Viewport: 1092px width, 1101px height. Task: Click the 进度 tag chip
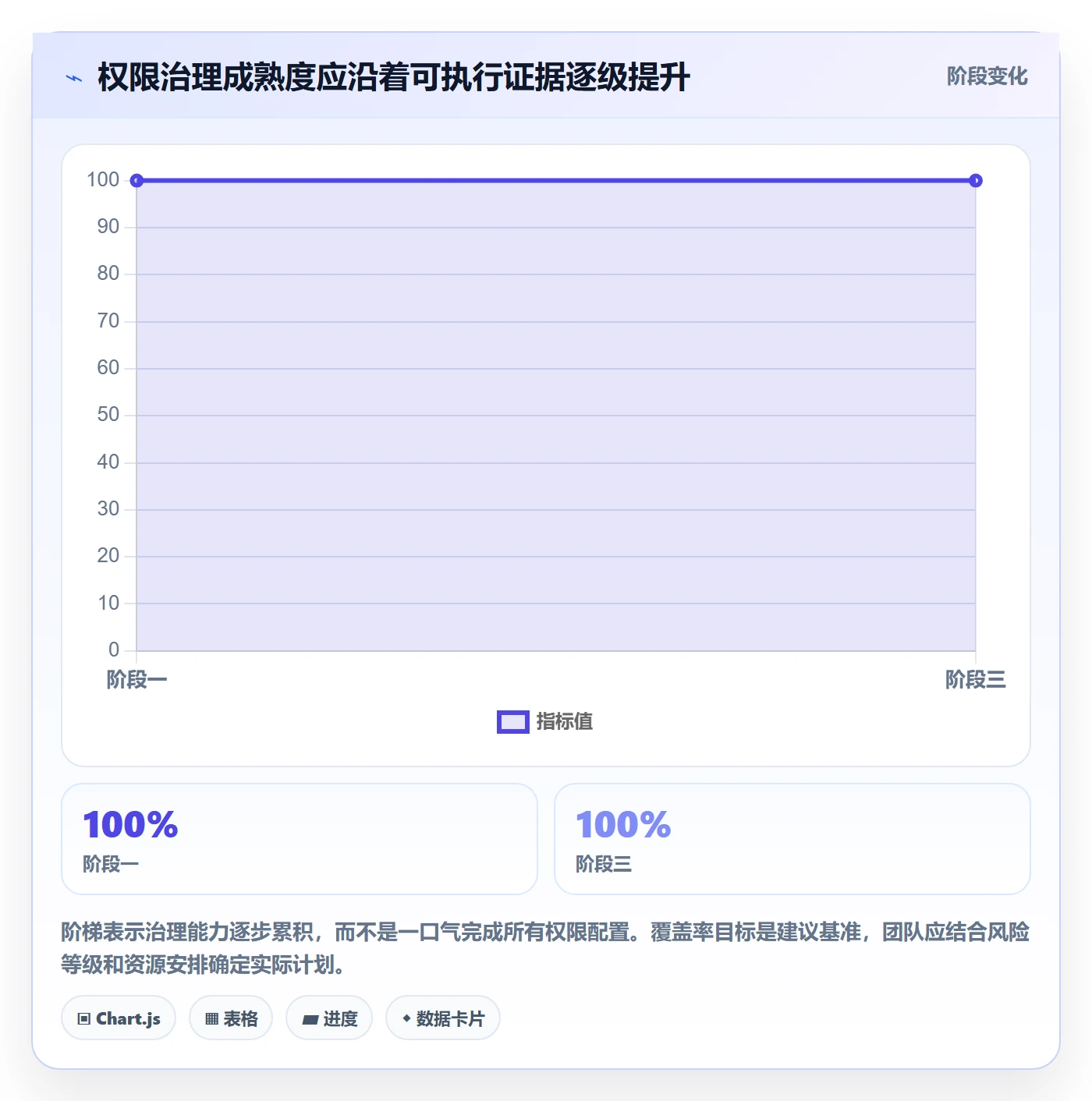[x=329, y=1018]
